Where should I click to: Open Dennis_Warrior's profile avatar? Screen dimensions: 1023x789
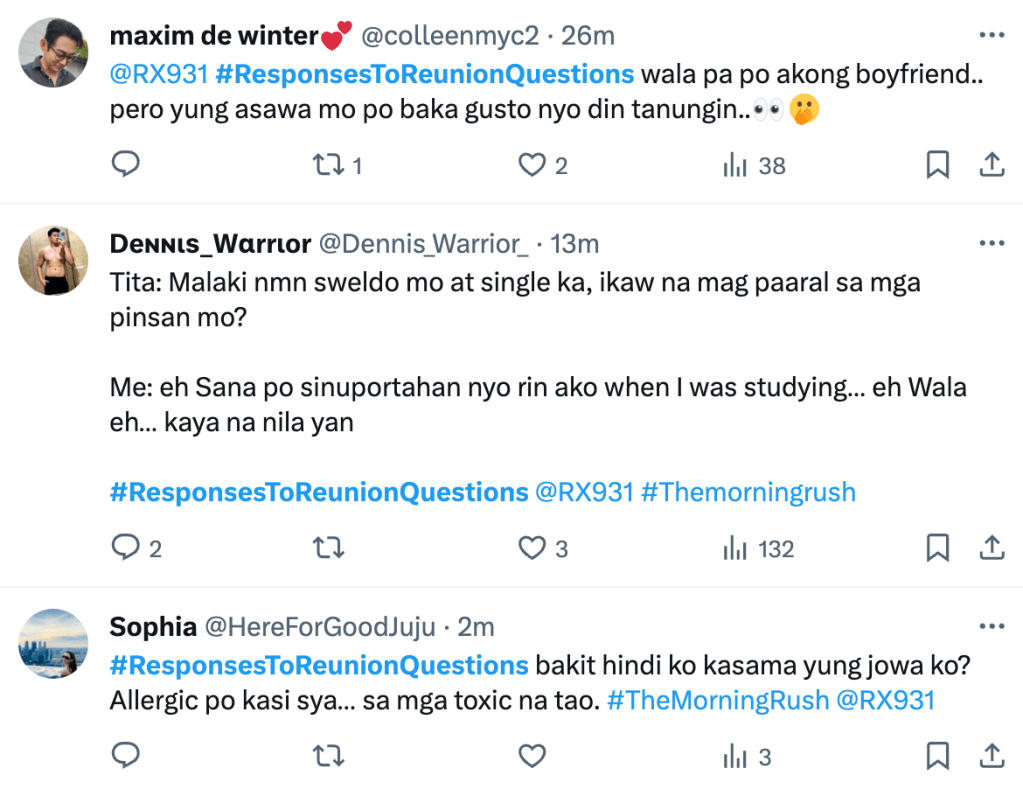(x=53, y=260)
